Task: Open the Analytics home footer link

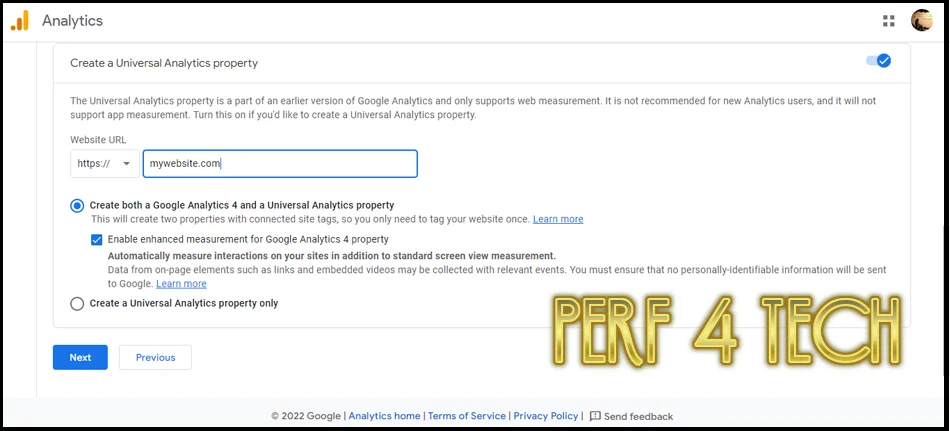Action: [x=384, y=416]
